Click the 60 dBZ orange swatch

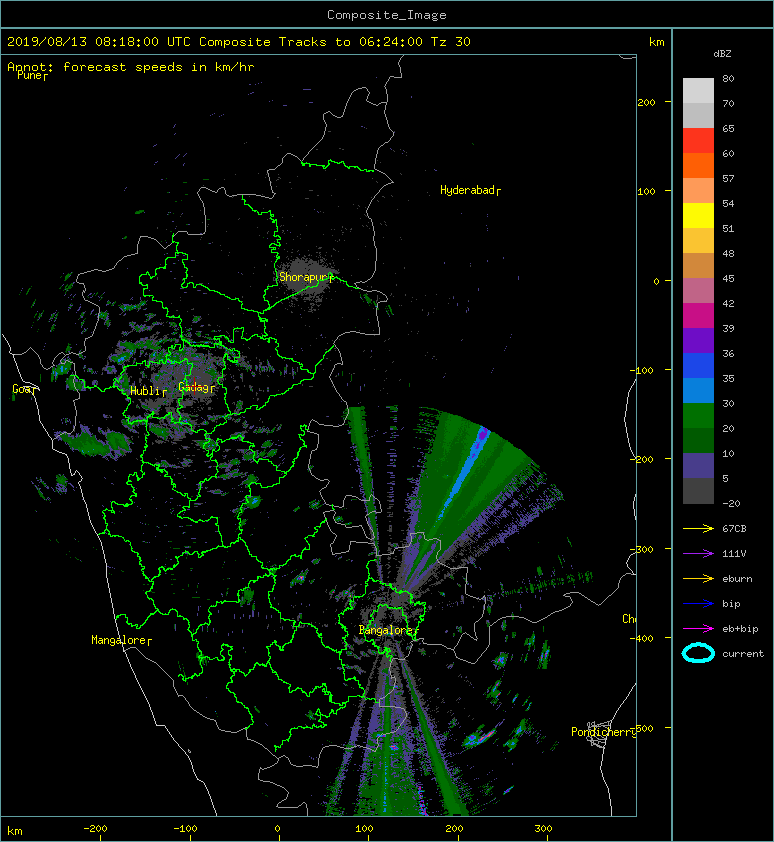click(698, 165)
